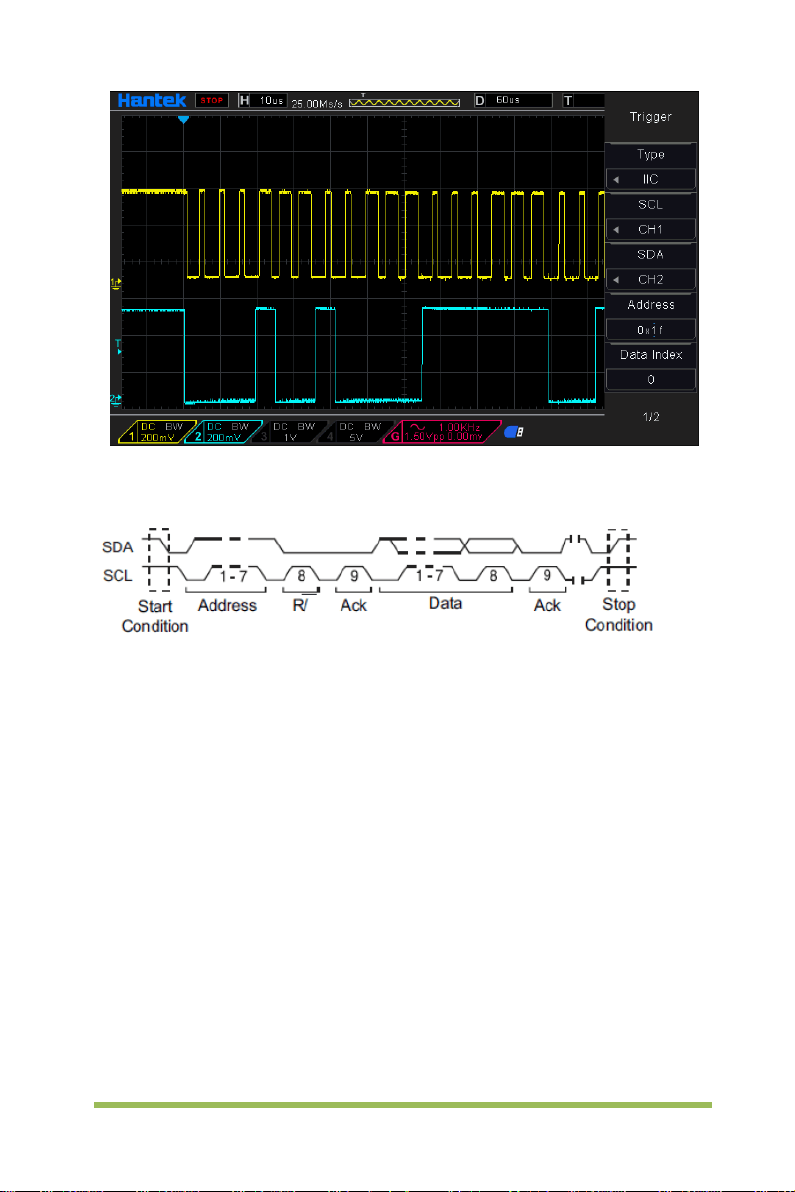Click the D delay icon

coord(480,100)
